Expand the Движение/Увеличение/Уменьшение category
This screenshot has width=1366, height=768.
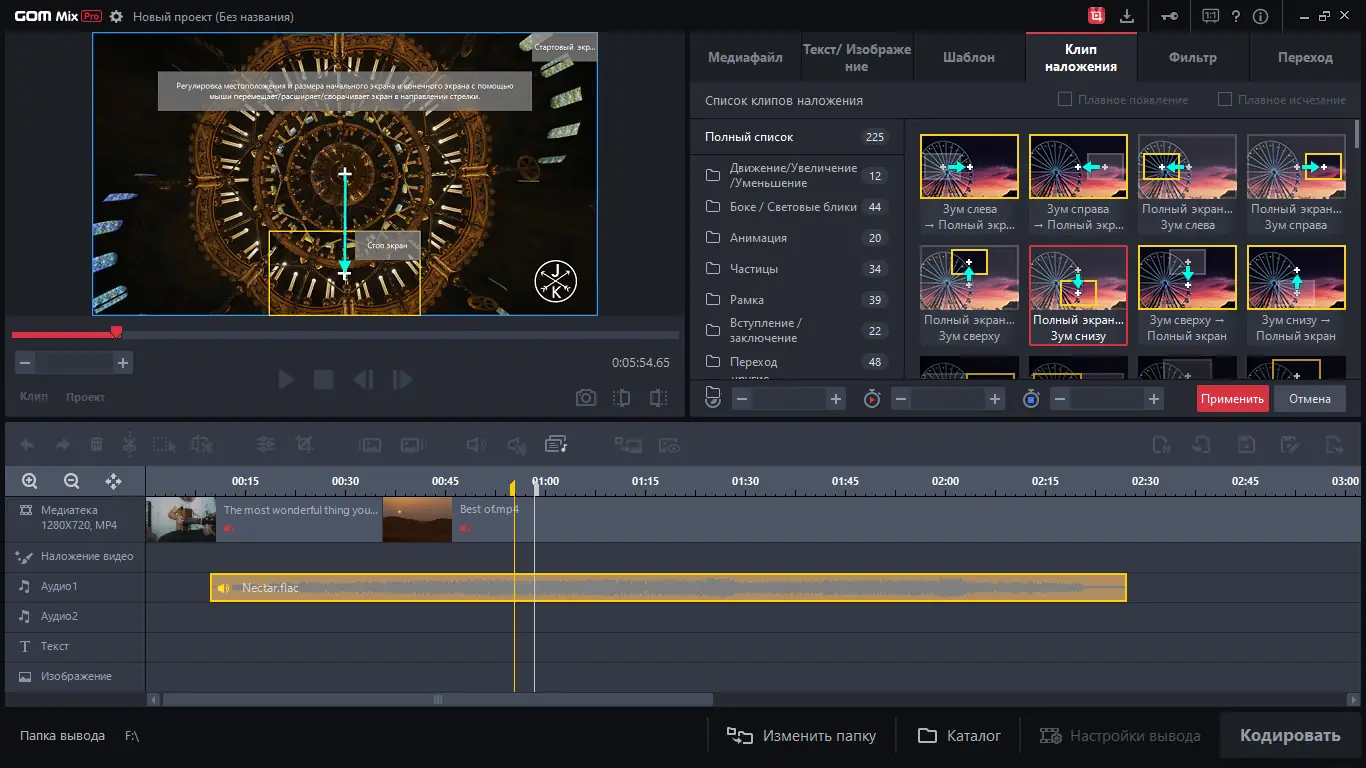click(x=793, y=176)
